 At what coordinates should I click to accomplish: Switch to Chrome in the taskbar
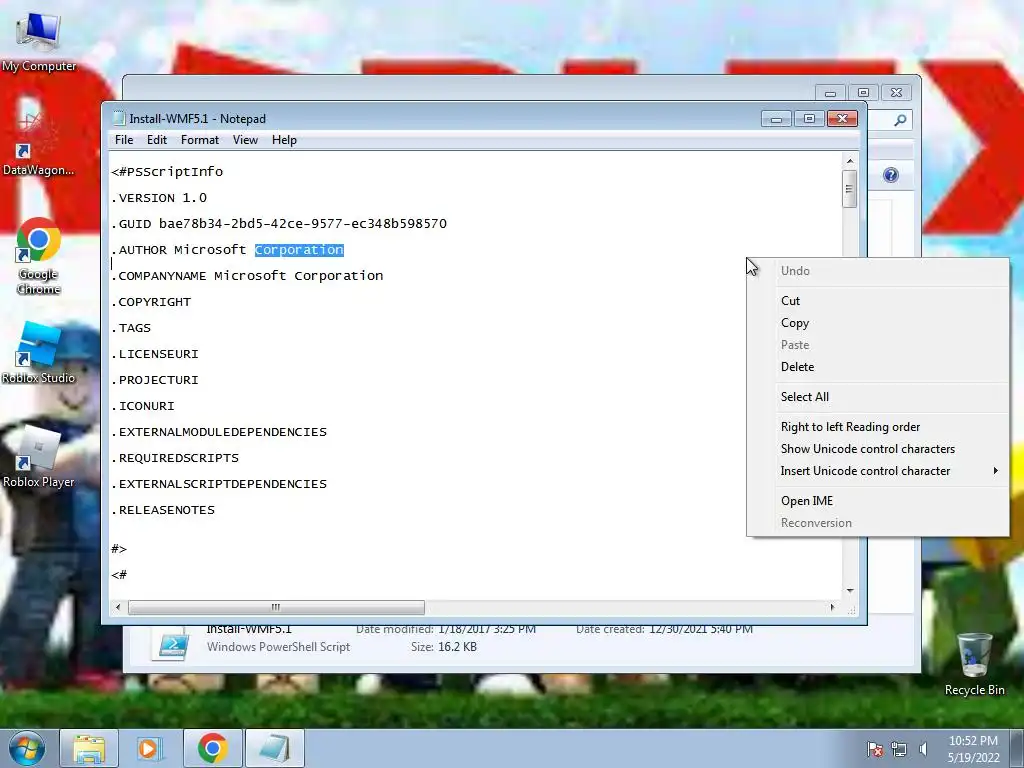click(212, 748)
